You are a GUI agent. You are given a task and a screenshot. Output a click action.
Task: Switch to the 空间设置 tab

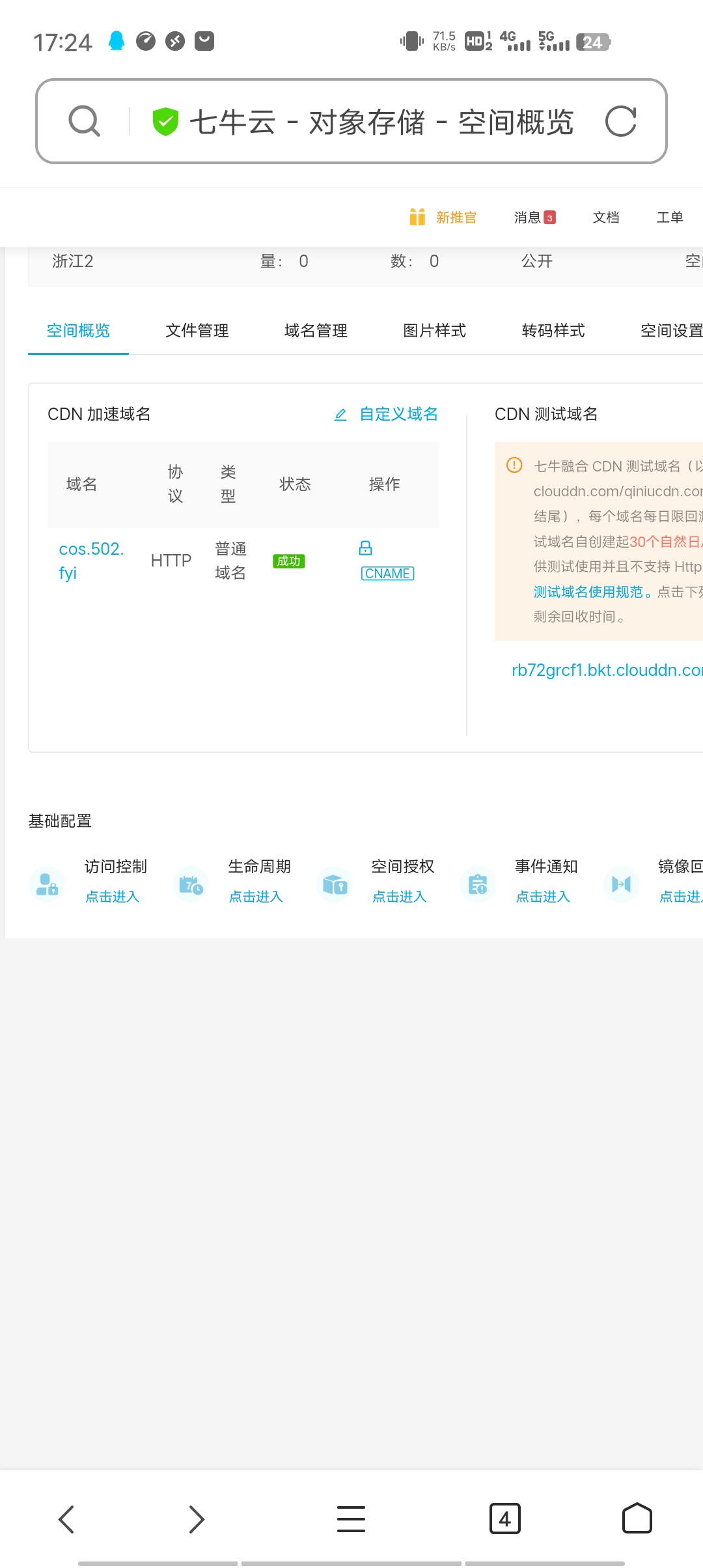[x=671, y=331]
